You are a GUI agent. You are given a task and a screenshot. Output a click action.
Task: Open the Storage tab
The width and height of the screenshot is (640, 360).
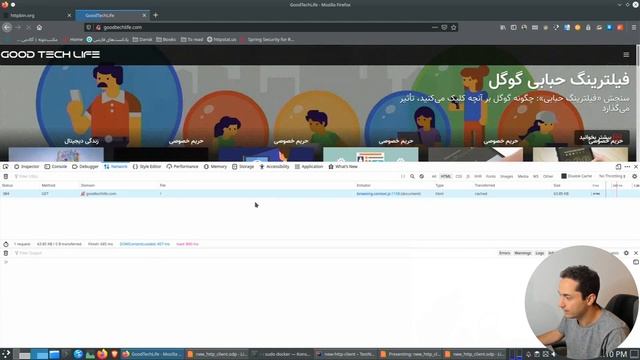[x=243, y=167]
